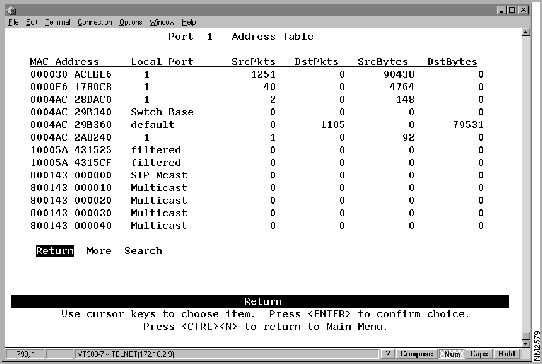Click 'filtered' in the 10005A 431525 row
Viewport: 542px width, 364px height.
(x=156, y=150)
